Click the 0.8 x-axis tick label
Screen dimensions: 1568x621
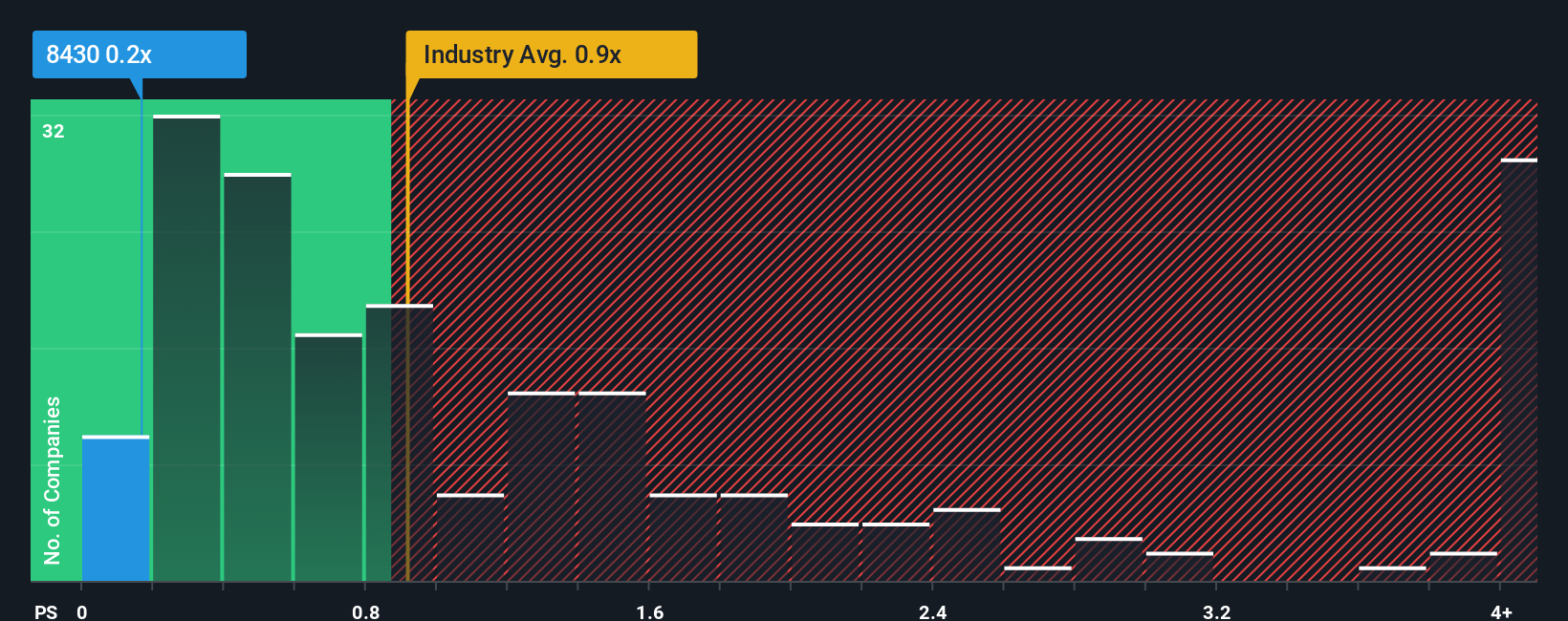pyautogui.click(x=366, y=611)
